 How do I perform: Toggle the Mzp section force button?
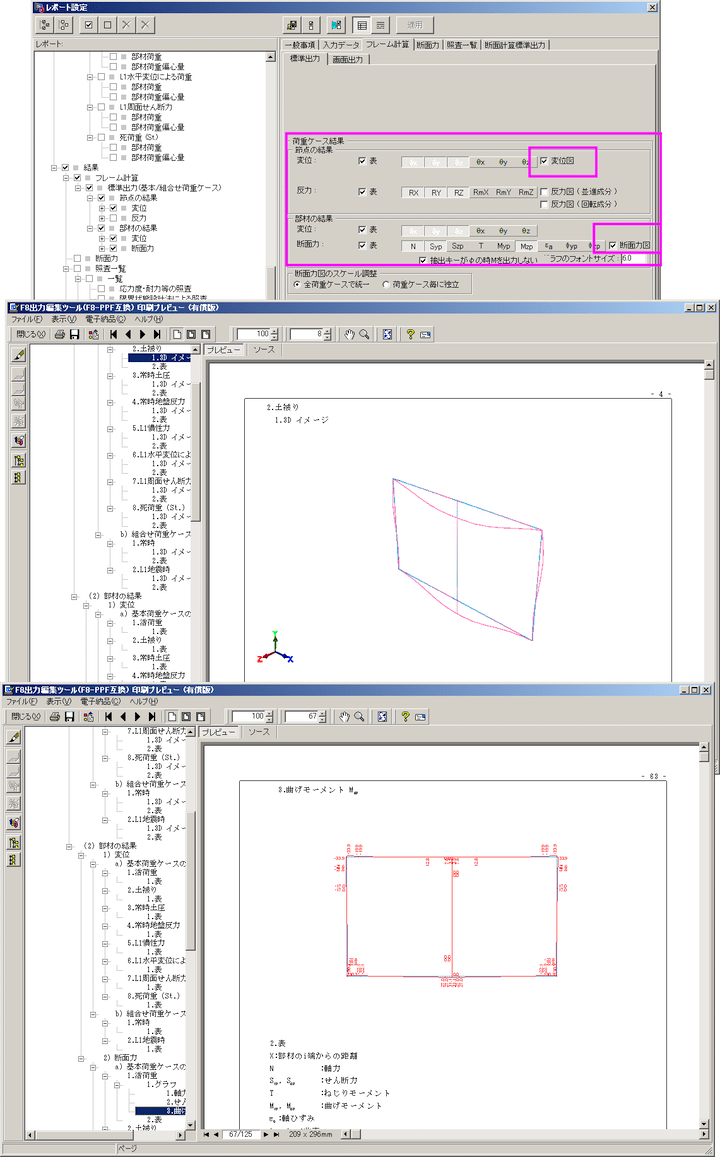coord(526,246)
